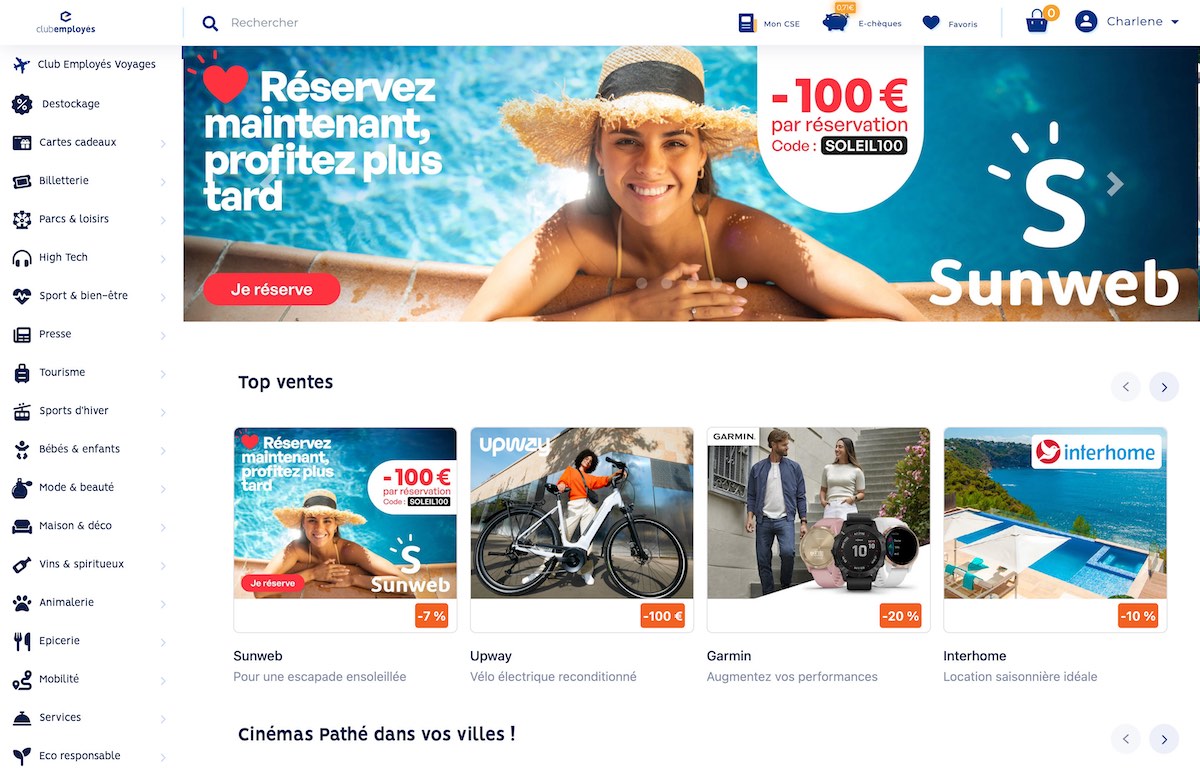The height and width of the screenshot is (776, 1200).
Task: Click the Rechercher search field
Action: point(470,22)
